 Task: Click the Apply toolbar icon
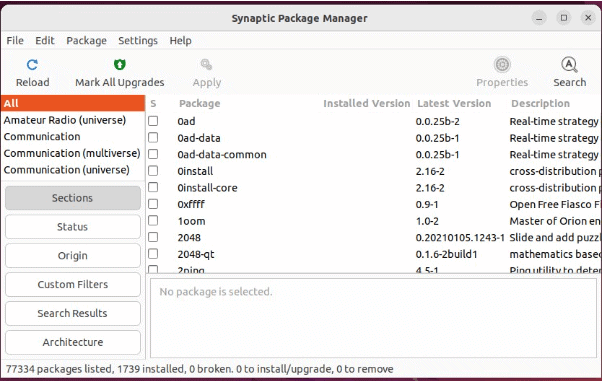[x=207, y=65]
